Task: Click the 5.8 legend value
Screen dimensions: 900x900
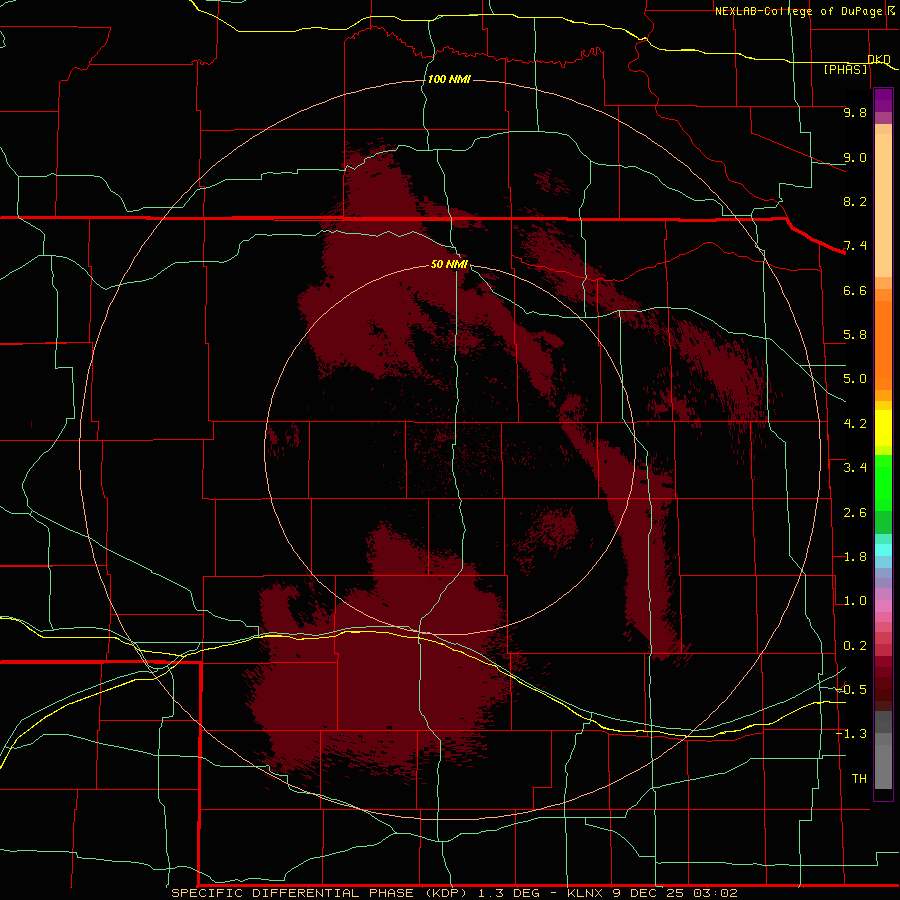Action: (855, 335)
